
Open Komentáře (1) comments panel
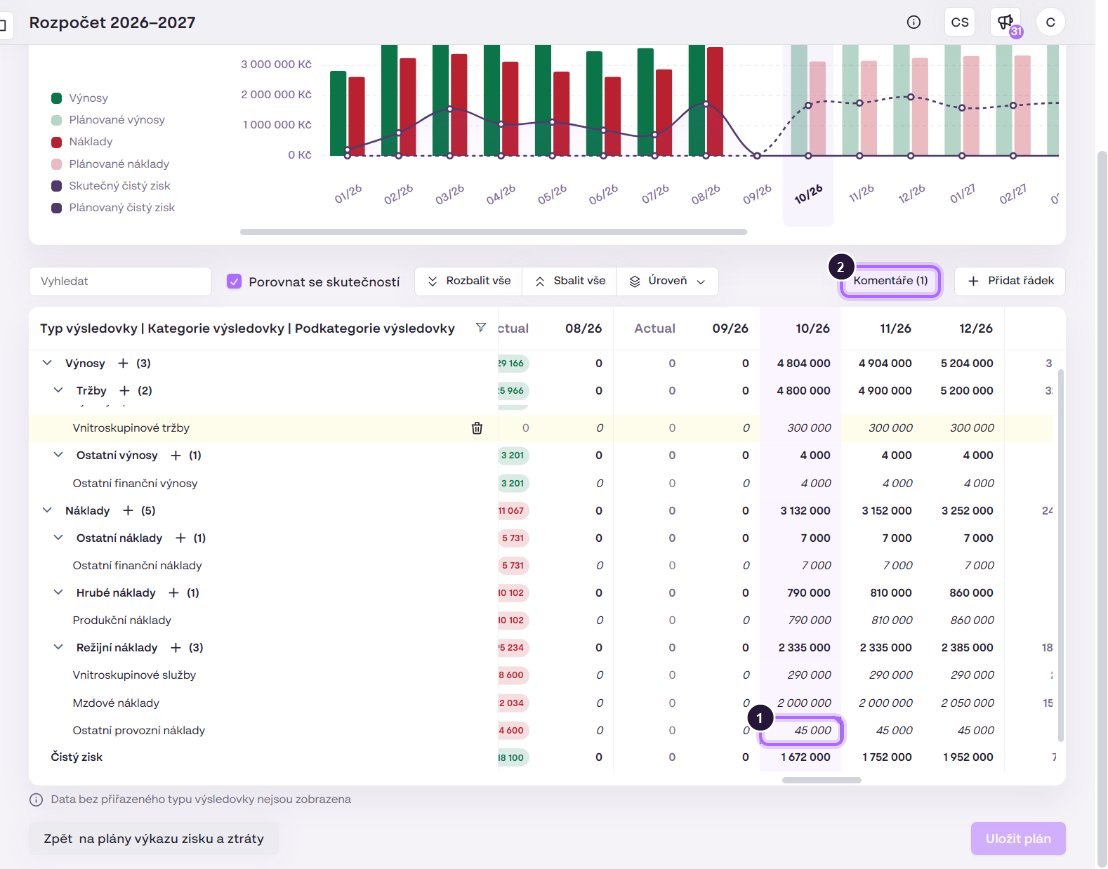(890, 281)
